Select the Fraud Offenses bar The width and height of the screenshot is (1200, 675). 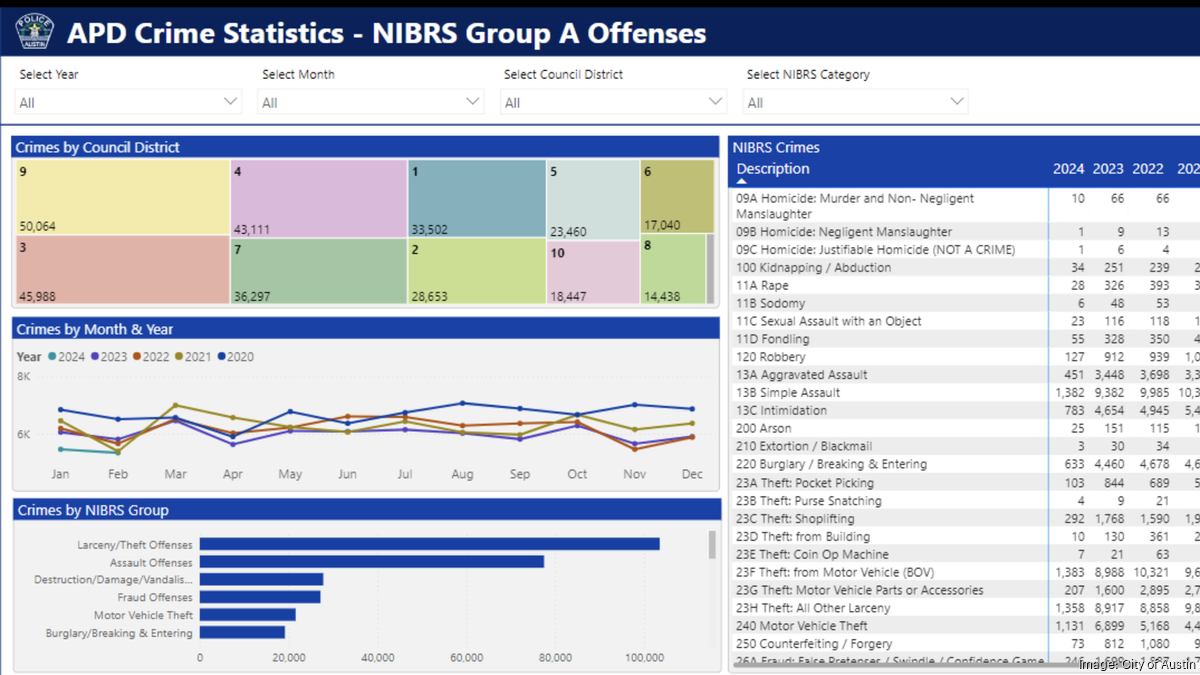click(x=260, y=597)
